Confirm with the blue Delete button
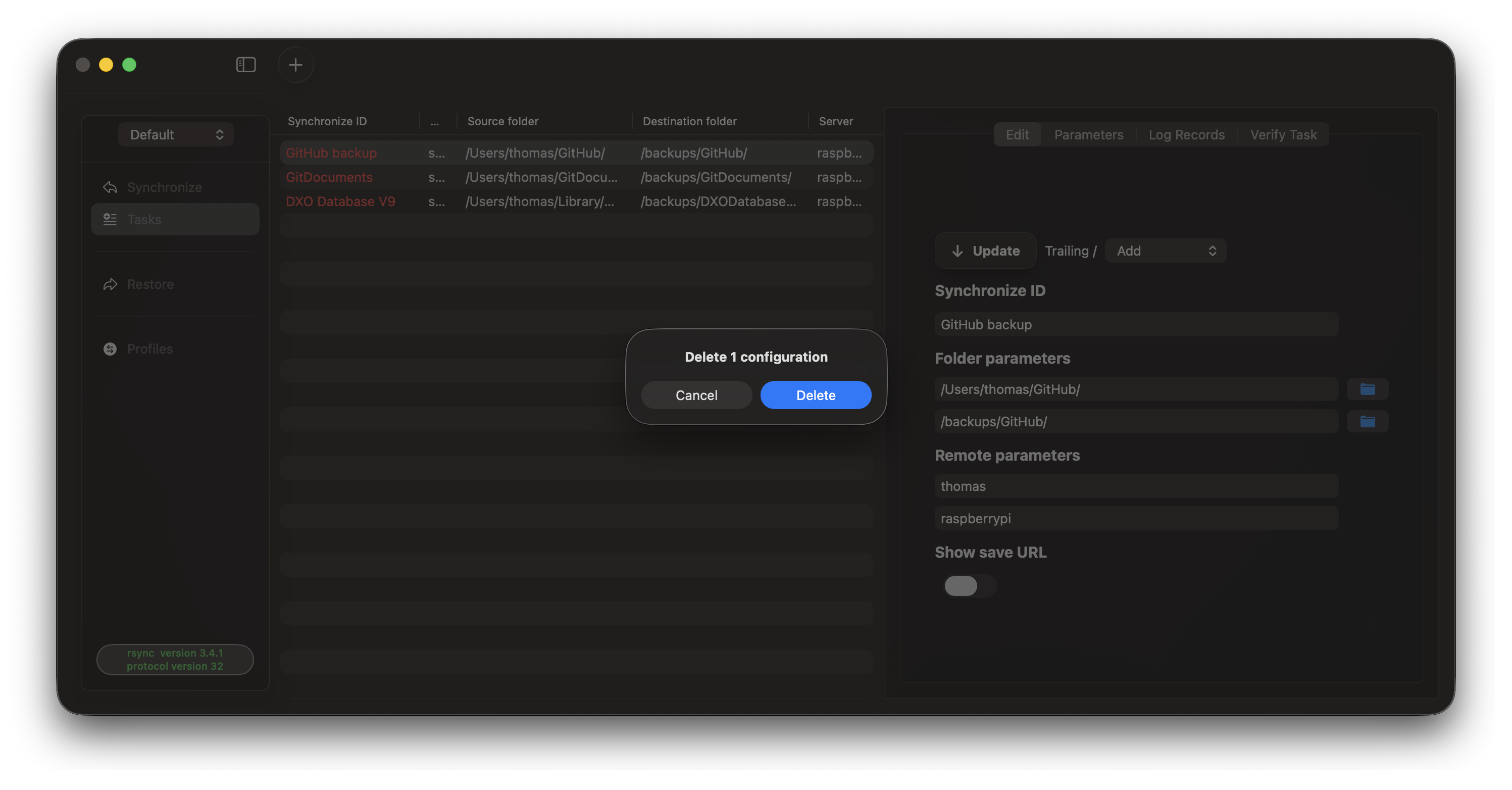The height and width of the screenshot is (790, 1512). click(815, 395)
